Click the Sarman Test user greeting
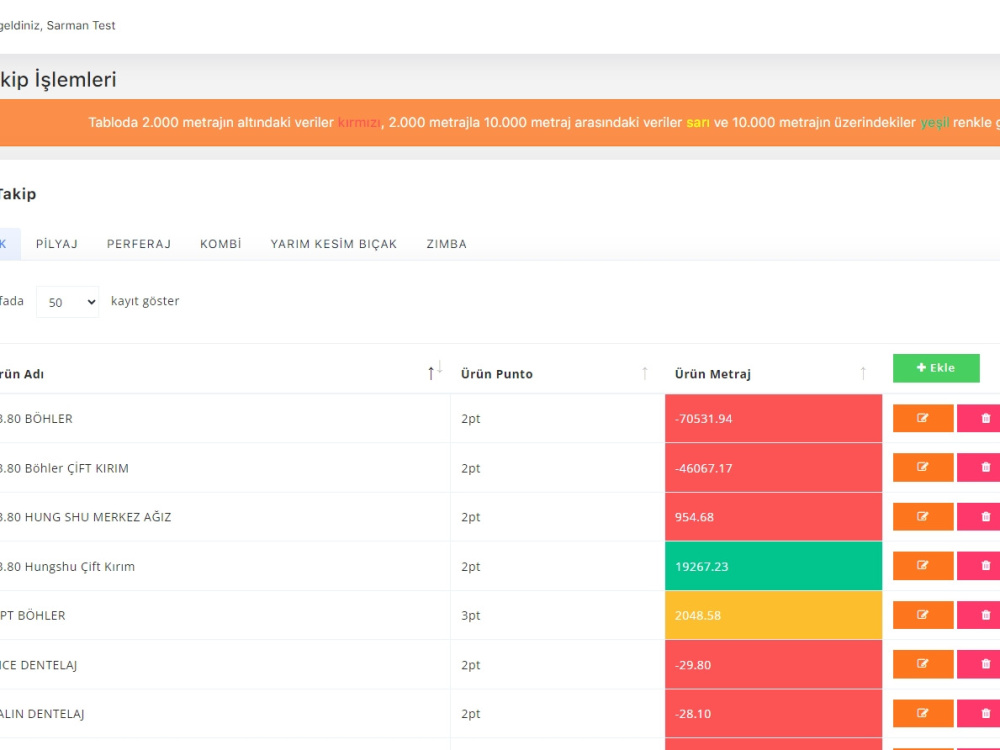The image size is (1000, 750). point(57,26)
